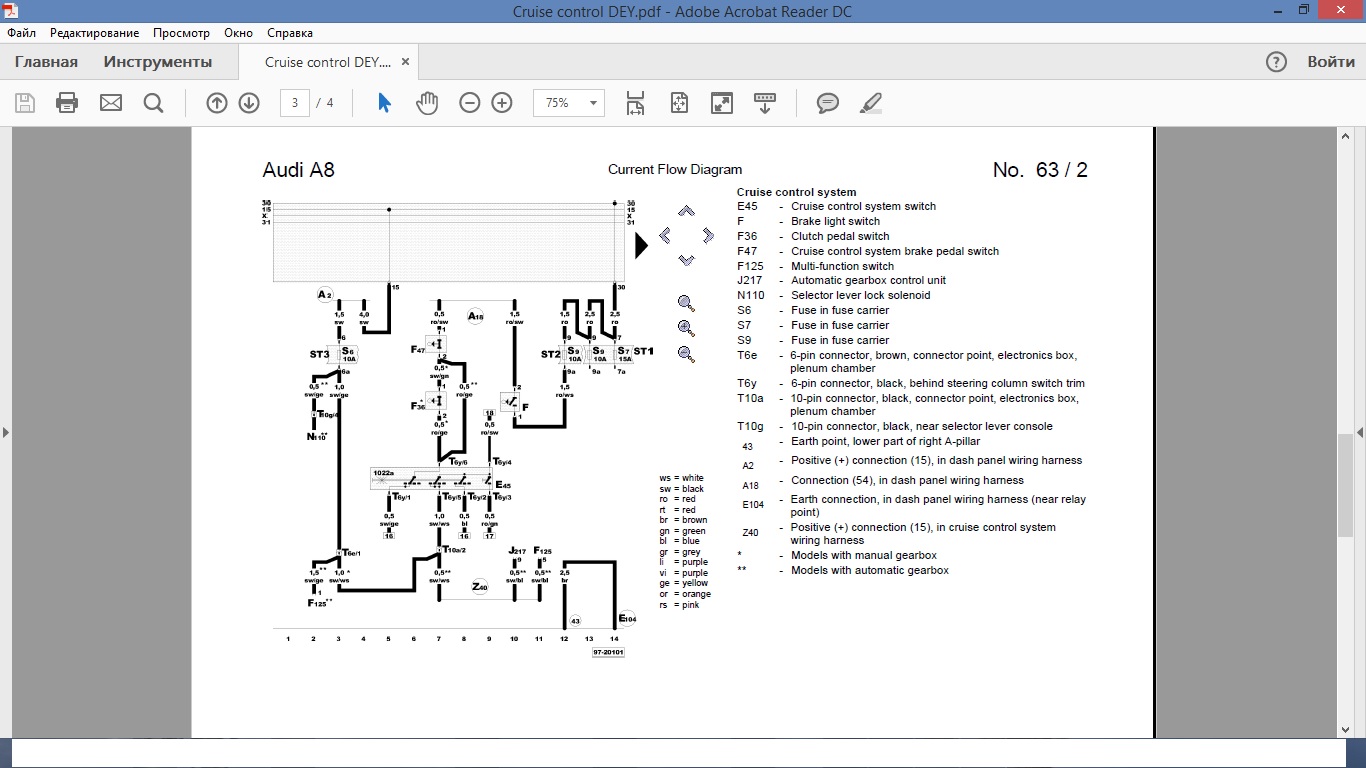The height and width of the screenshot is (768, 1366).
Task: Click the Print icon
Action: [67, 103]
